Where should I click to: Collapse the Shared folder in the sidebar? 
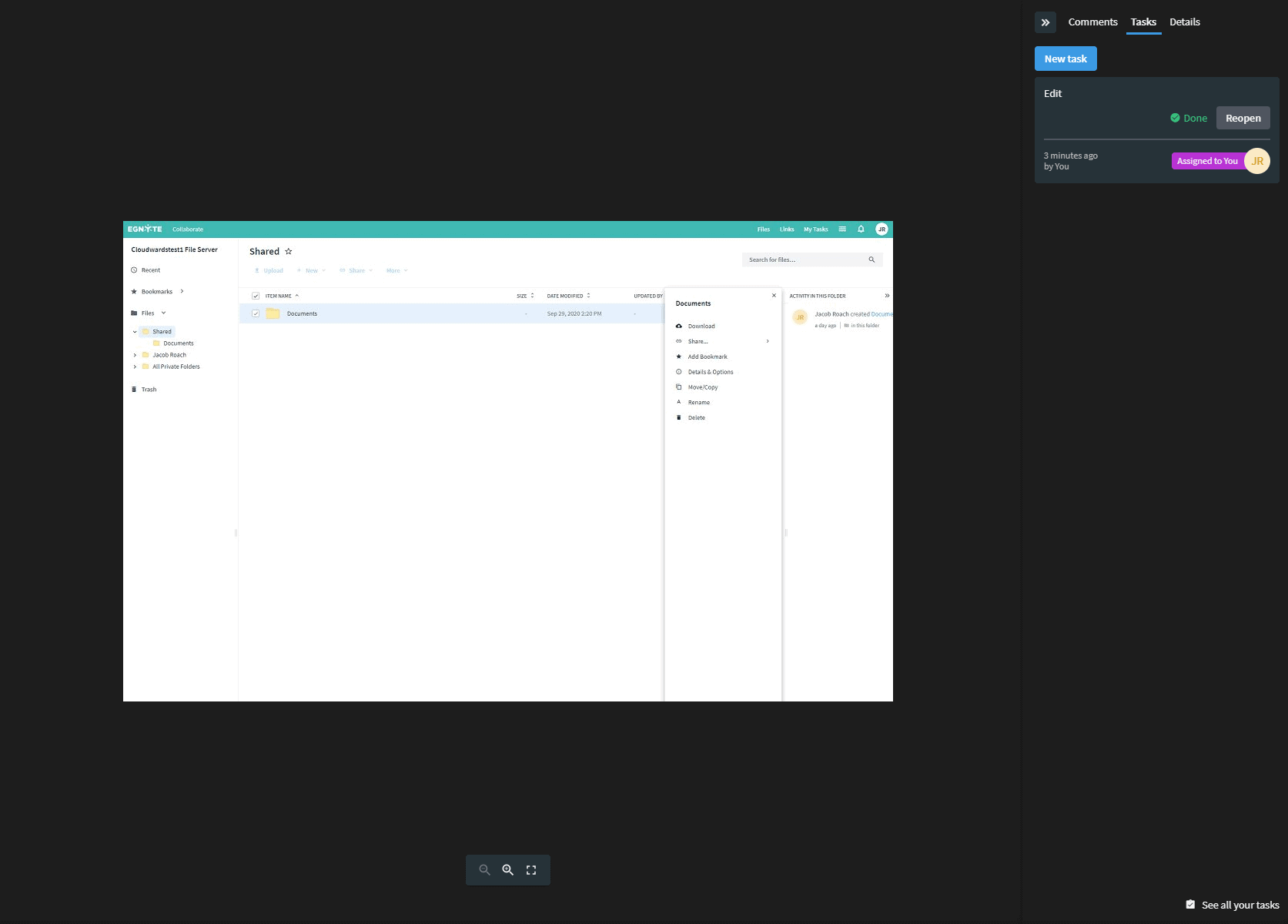pyautogui.click(x=135, y=331)
